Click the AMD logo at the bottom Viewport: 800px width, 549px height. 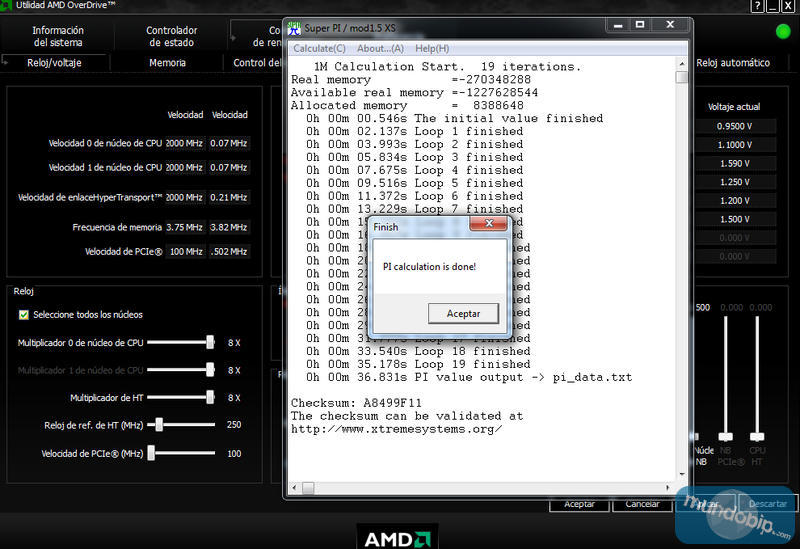click(x=397, y=538)
